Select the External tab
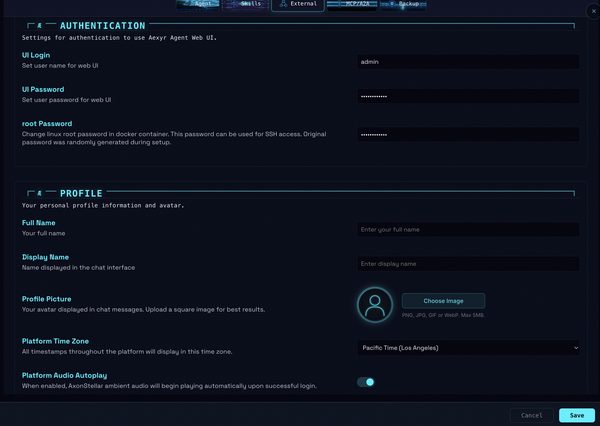 pyautogui.click(x=298, y=5)
